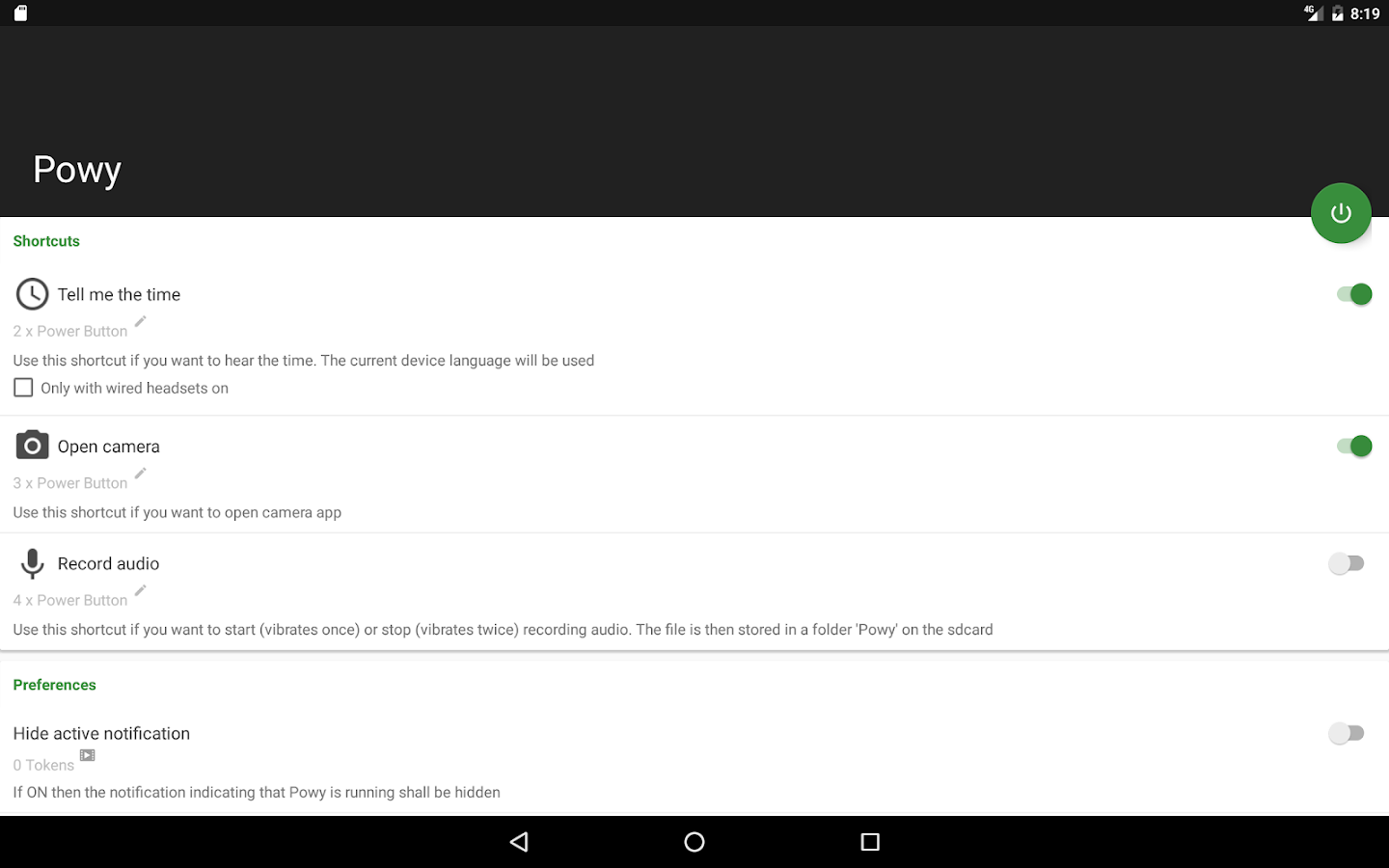This screenshot has height=868, width=1389.
Task: Tap the 0 Tokens label
Action: point(43,765)
